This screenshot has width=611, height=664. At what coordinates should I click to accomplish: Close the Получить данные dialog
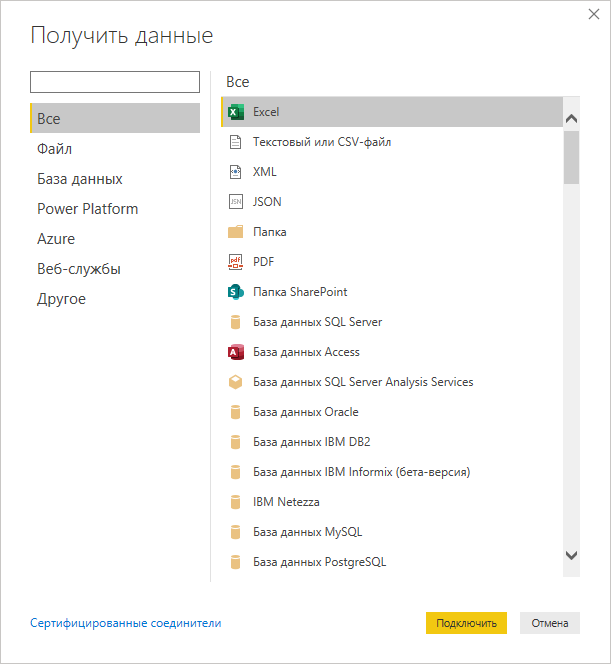594,14
